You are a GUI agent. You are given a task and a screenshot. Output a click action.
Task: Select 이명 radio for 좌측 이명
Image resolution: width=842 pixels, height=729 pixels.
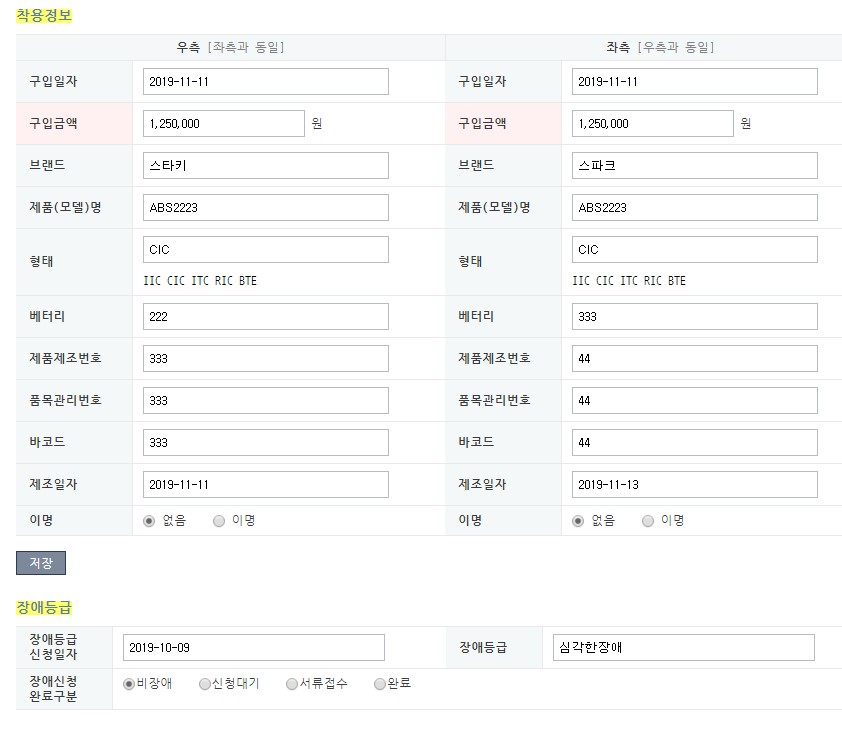pyautogui.click(x=648, y=520)
